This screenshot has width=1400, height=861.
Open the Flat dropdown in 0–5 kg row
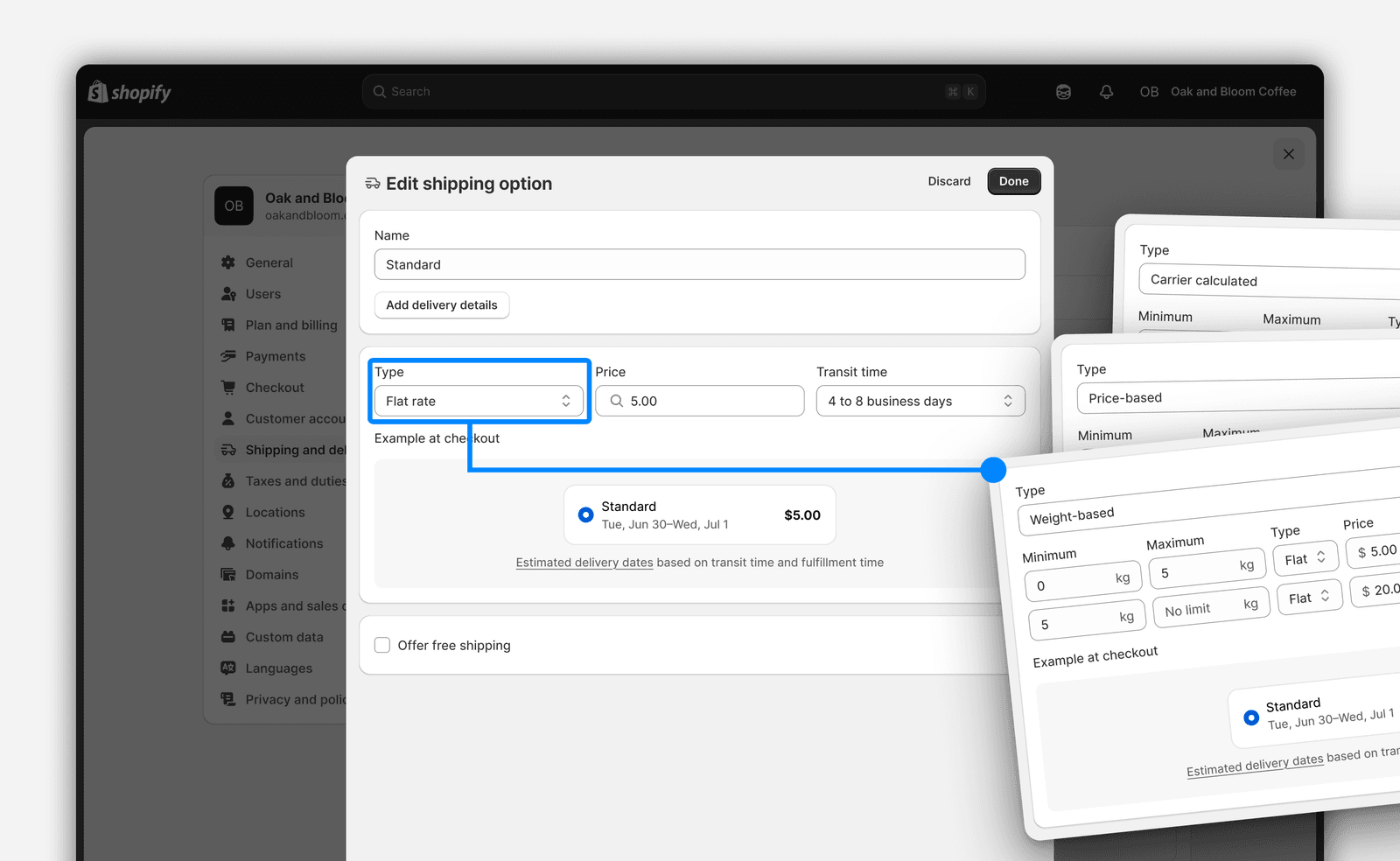[1305, 558]
